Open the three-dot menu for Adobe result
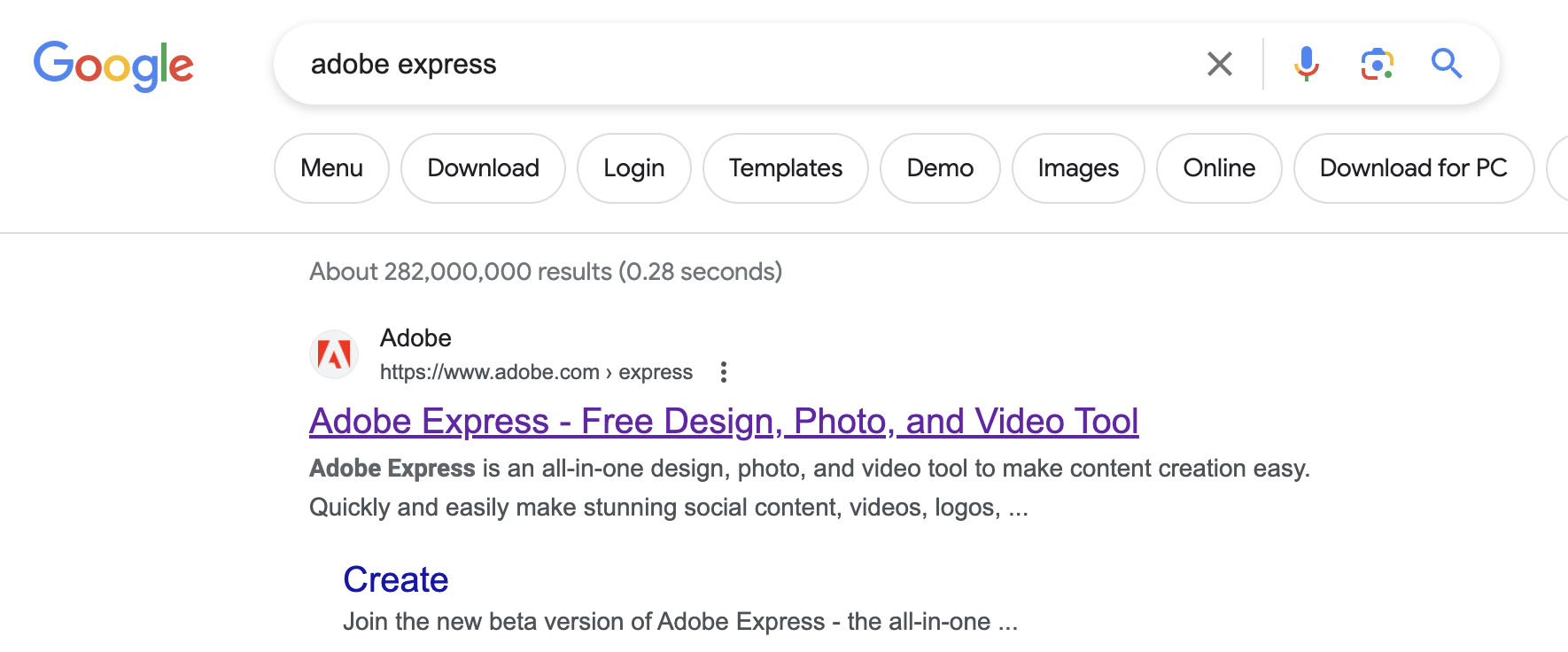Image resolution: width=1568 pixels, height=652 pixels. pyautogui.click(x=724, y=372)
